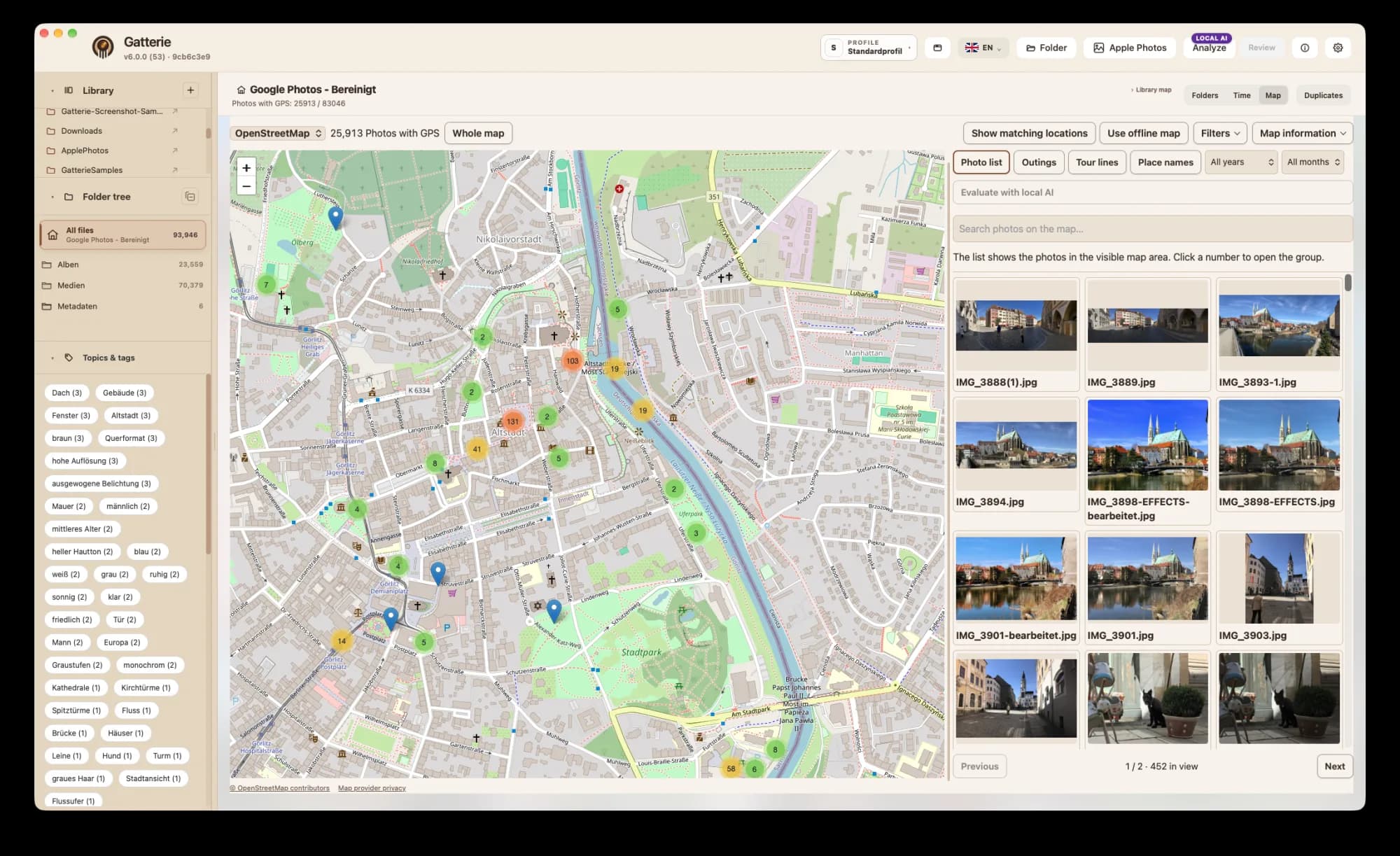Toggle the Photo list view
1400x856 pixels.
tap(981, 162)
